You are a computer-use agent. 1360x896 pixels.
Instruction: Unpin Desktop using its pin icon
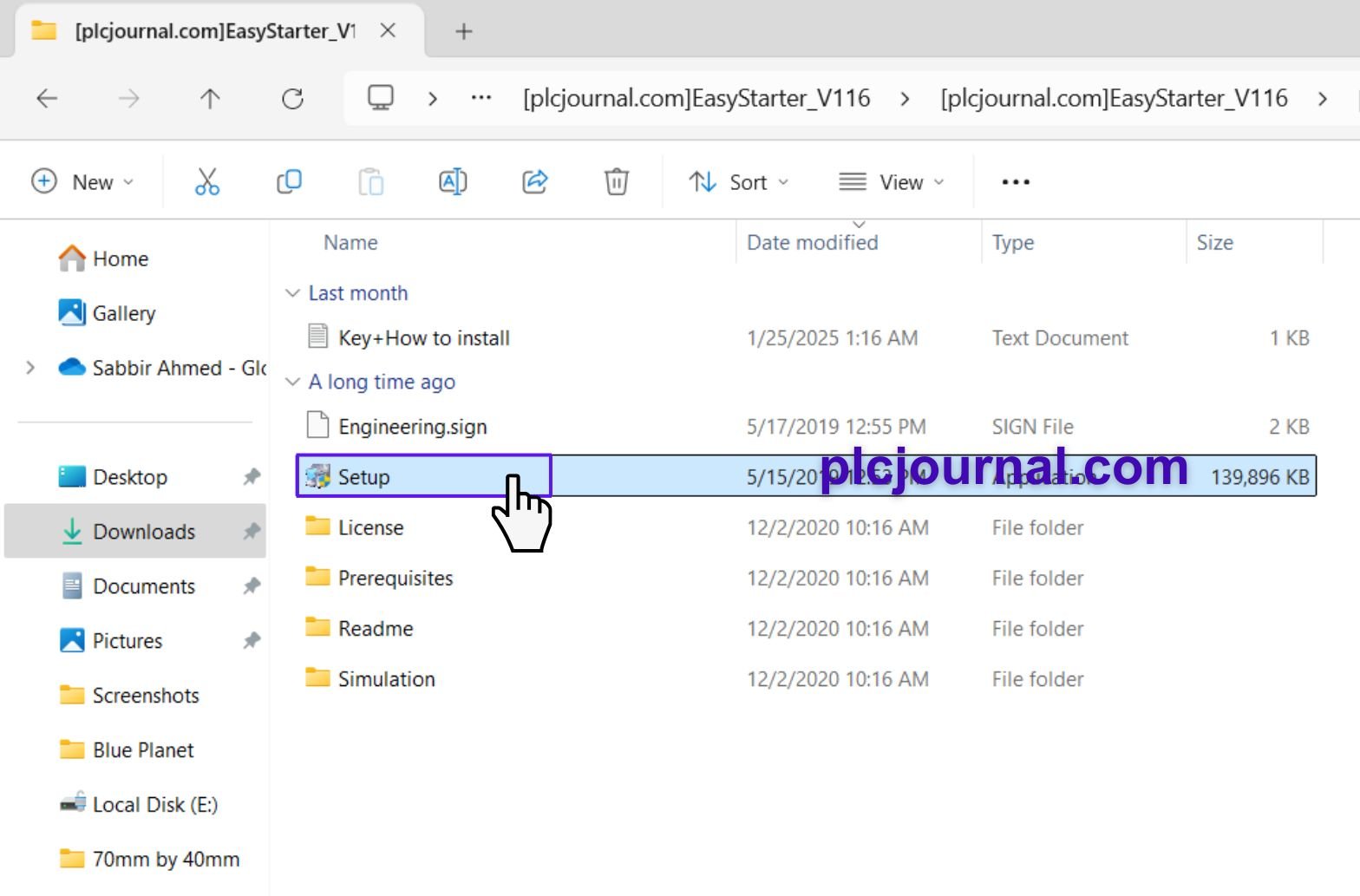[252, 476]
